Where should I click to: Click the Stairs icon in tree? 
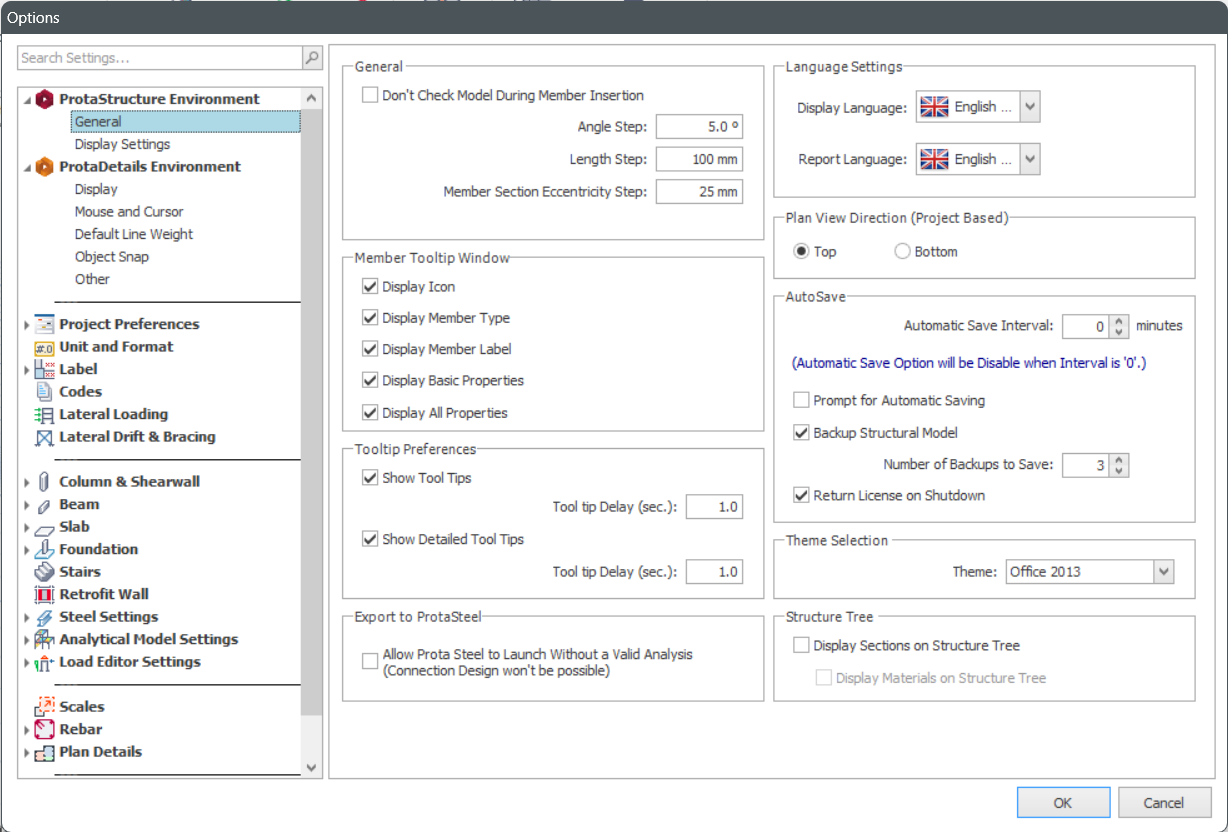click(x=45, y=572)
